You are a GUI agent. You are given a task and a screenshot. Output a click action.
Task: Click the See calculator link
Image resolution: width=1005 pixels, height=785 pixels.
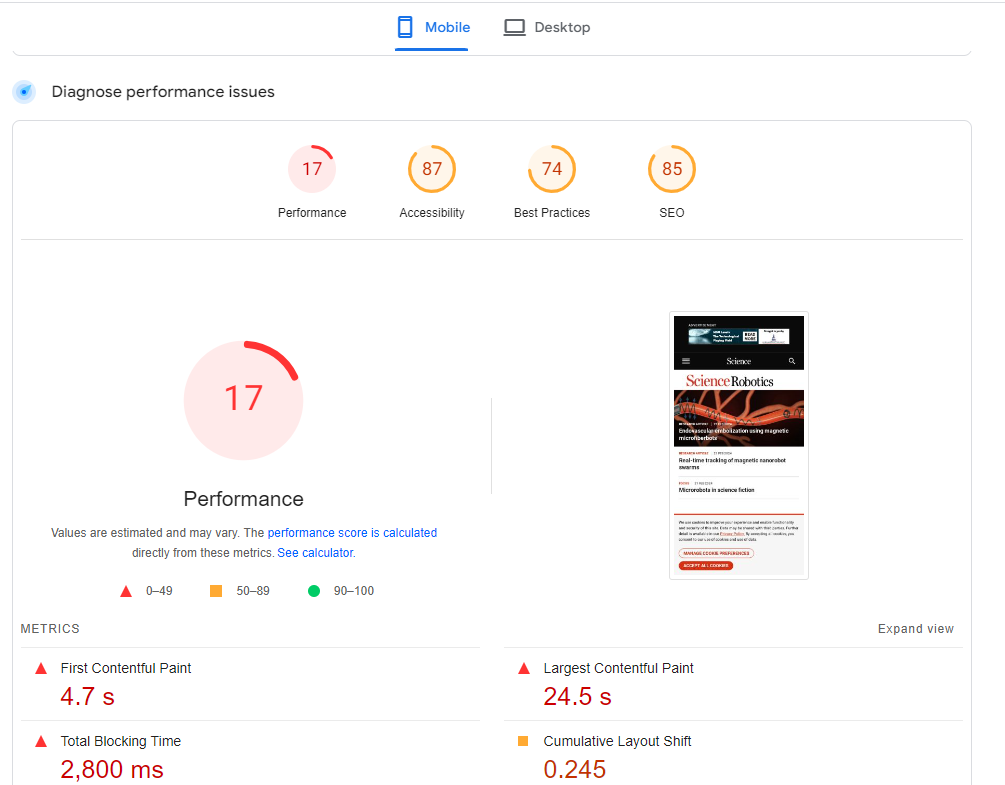(314, 552)
